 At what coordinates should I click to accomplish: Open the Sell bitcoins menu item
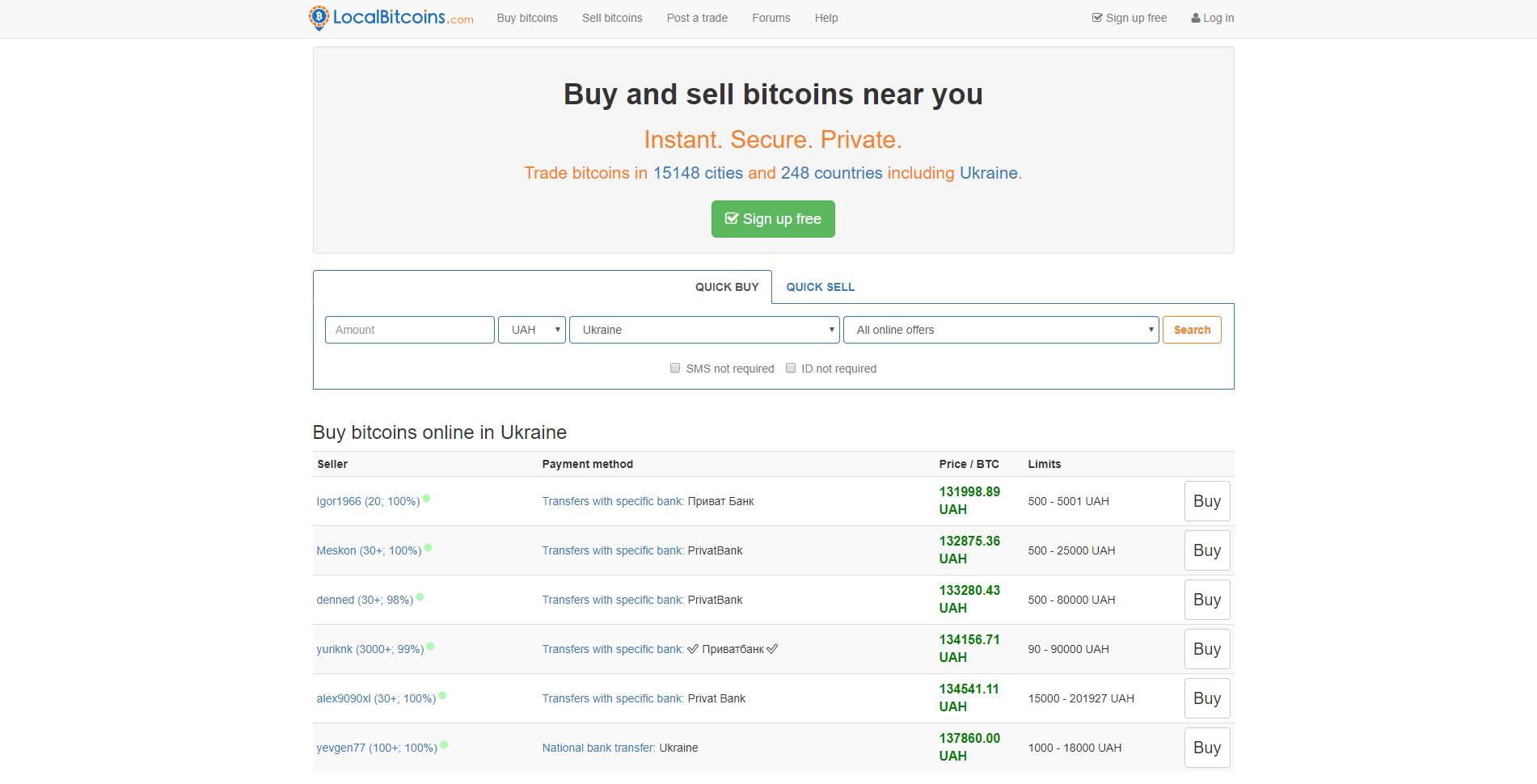612,18
